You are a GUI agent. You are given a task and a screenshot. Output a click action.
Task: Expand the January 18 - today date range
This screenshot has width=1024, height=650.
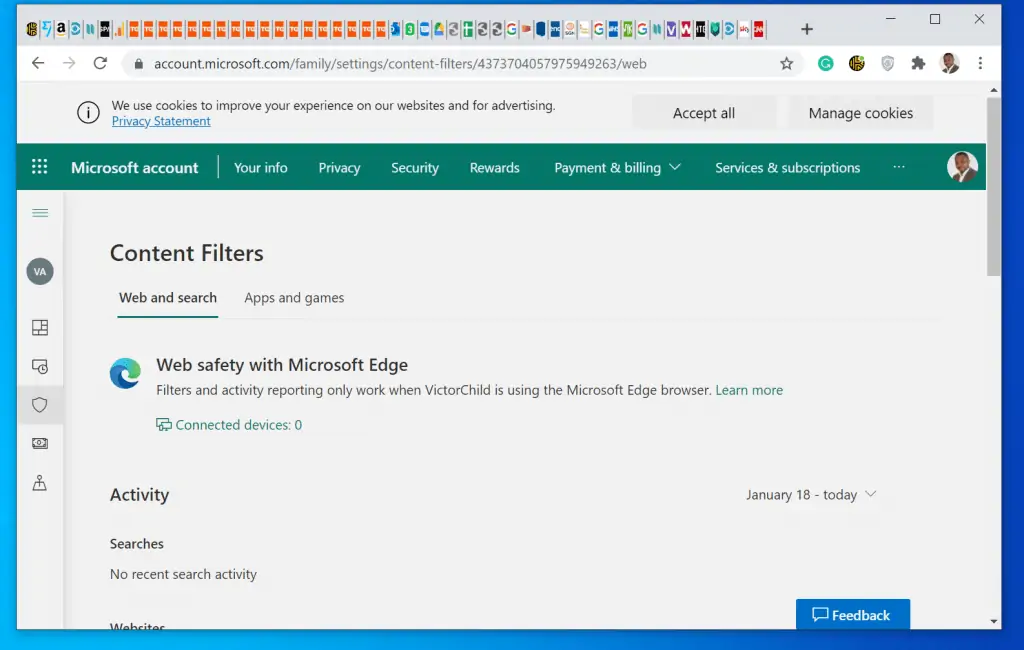pos(811,495)
